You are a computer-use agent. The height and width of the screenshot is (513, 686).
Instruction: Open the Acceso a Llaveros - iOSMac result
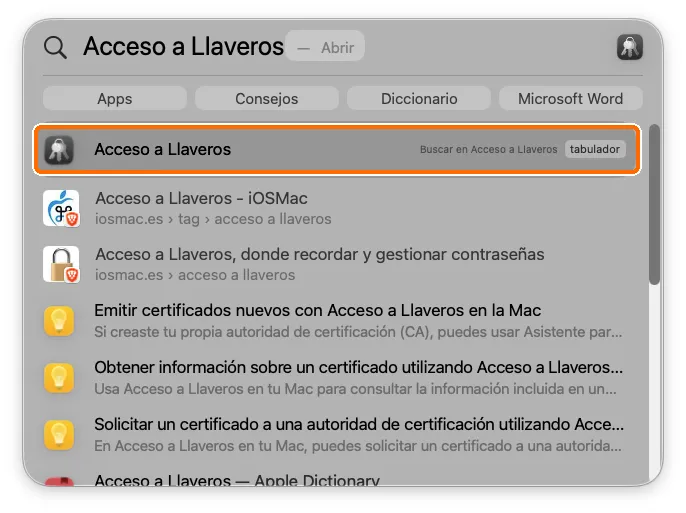(337, 208)
